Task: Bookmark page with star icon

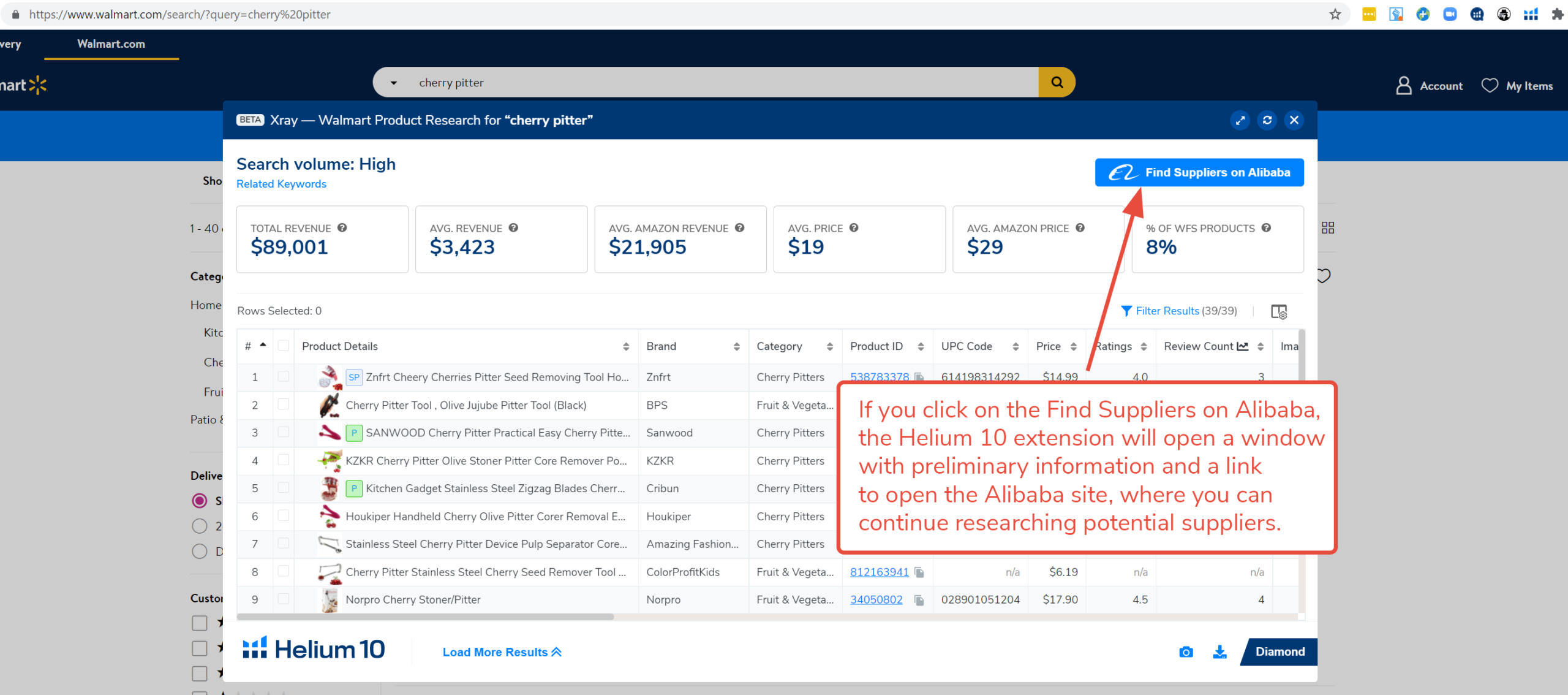Action: coord(1335,14)
